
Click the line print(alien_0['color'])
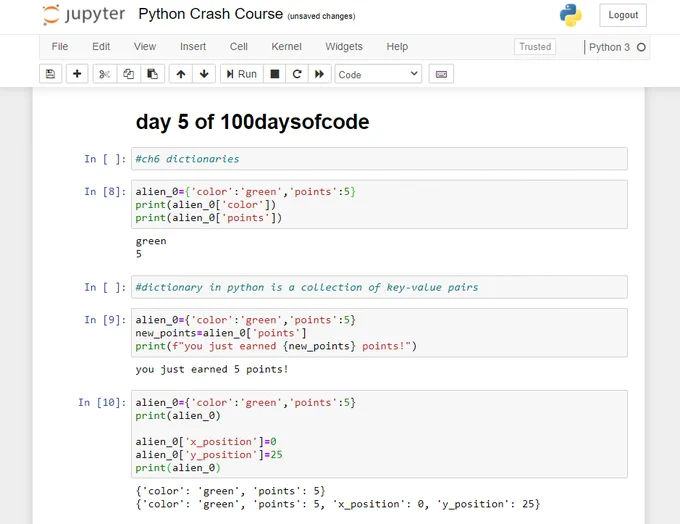pyautogui.click(x=206, y=205)
